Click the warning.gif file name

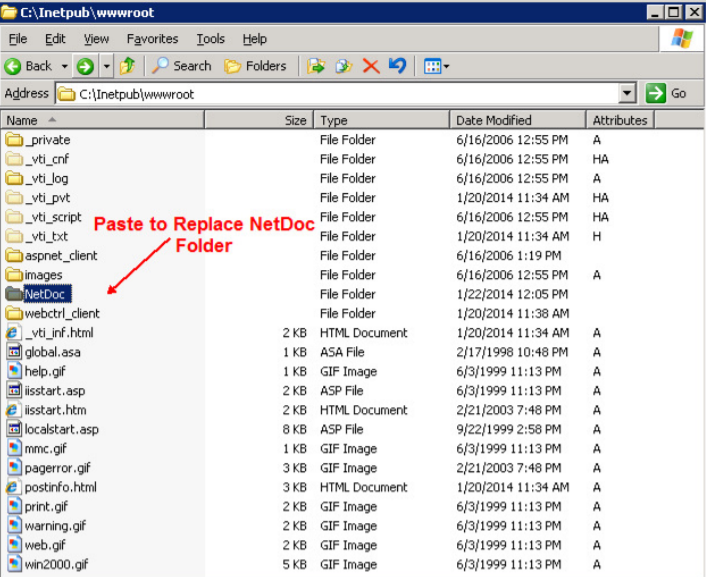(55, 526)
